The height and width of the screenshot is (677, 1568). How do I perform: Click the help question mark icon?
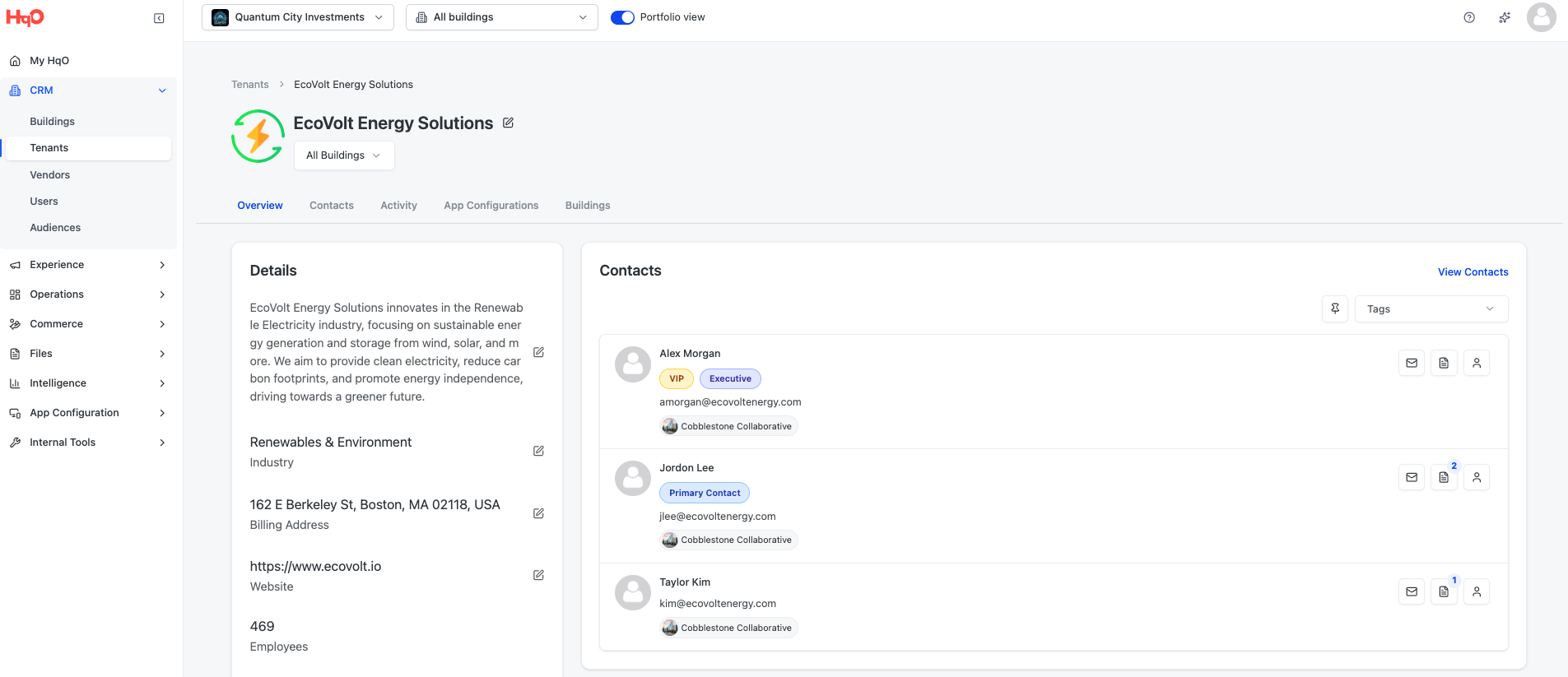click(x=1469, y=17)
